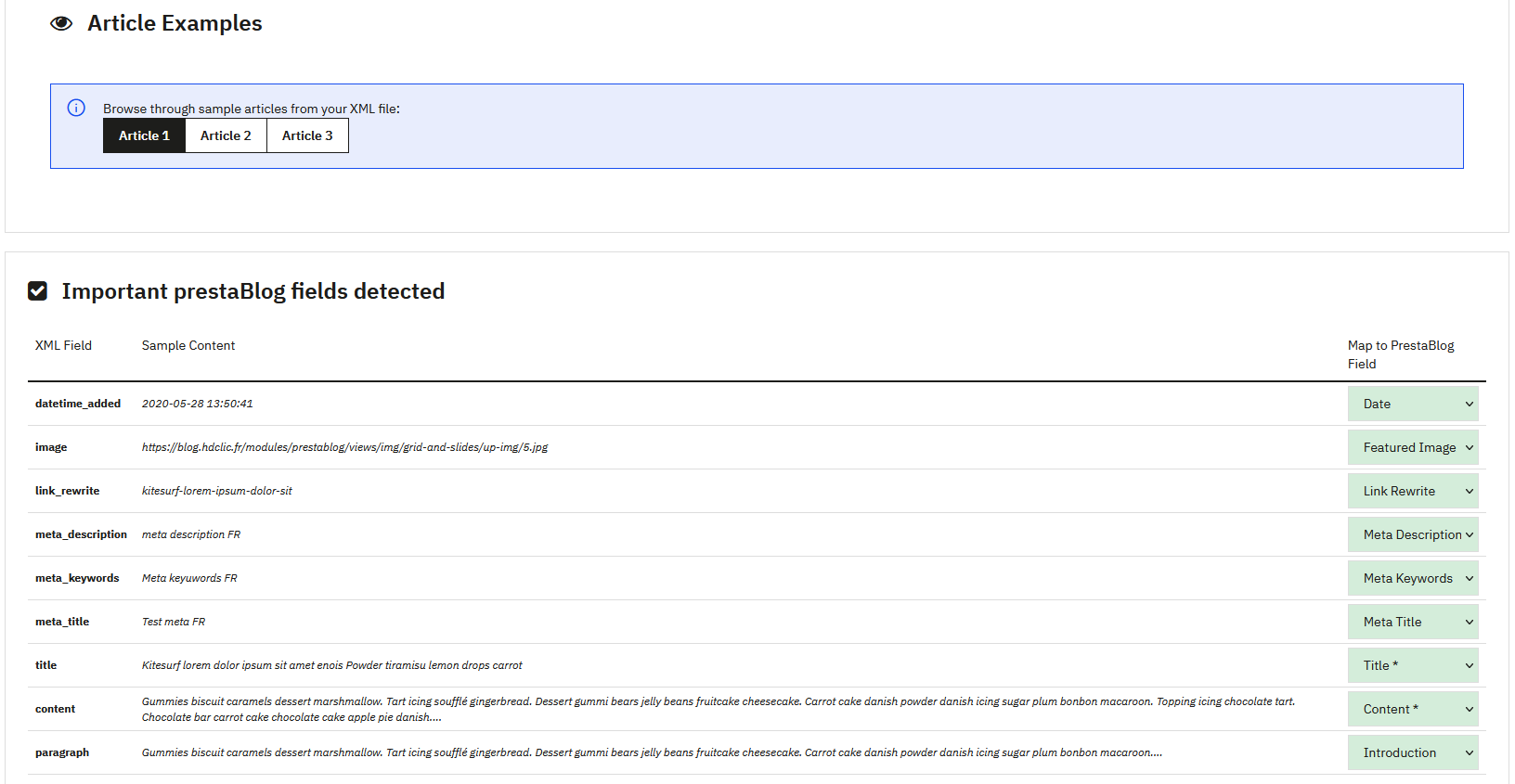
Task: Open the Introduction mapping dropdown
Action: tap(1413, 752)
